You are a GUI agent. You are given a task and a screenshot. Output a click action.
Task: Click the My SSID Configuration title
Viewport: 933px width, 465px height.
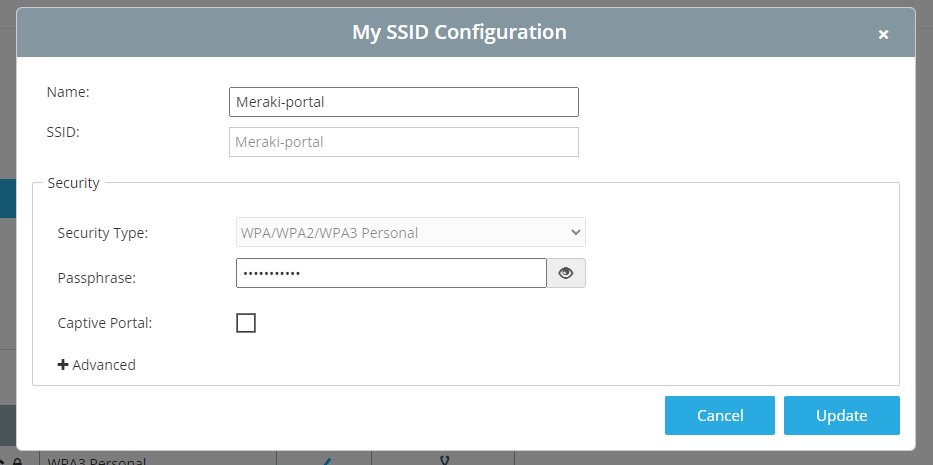tap(459, 32)
